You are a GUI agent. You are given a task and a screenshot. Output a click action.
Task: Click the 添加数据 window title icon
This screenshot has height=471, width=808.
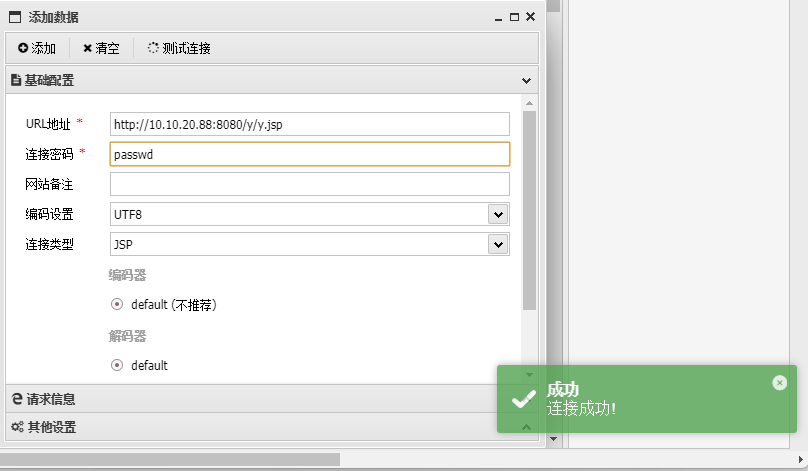tap(16, 17)
